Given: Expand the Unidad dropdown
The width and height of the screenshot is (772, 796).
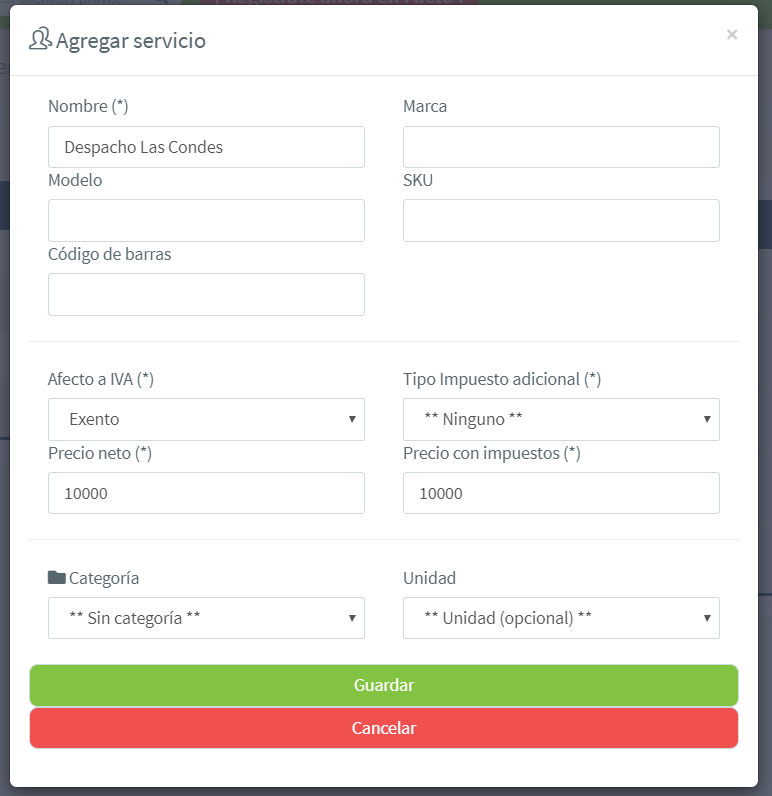Looking at the screenshot, I should 561,618.
